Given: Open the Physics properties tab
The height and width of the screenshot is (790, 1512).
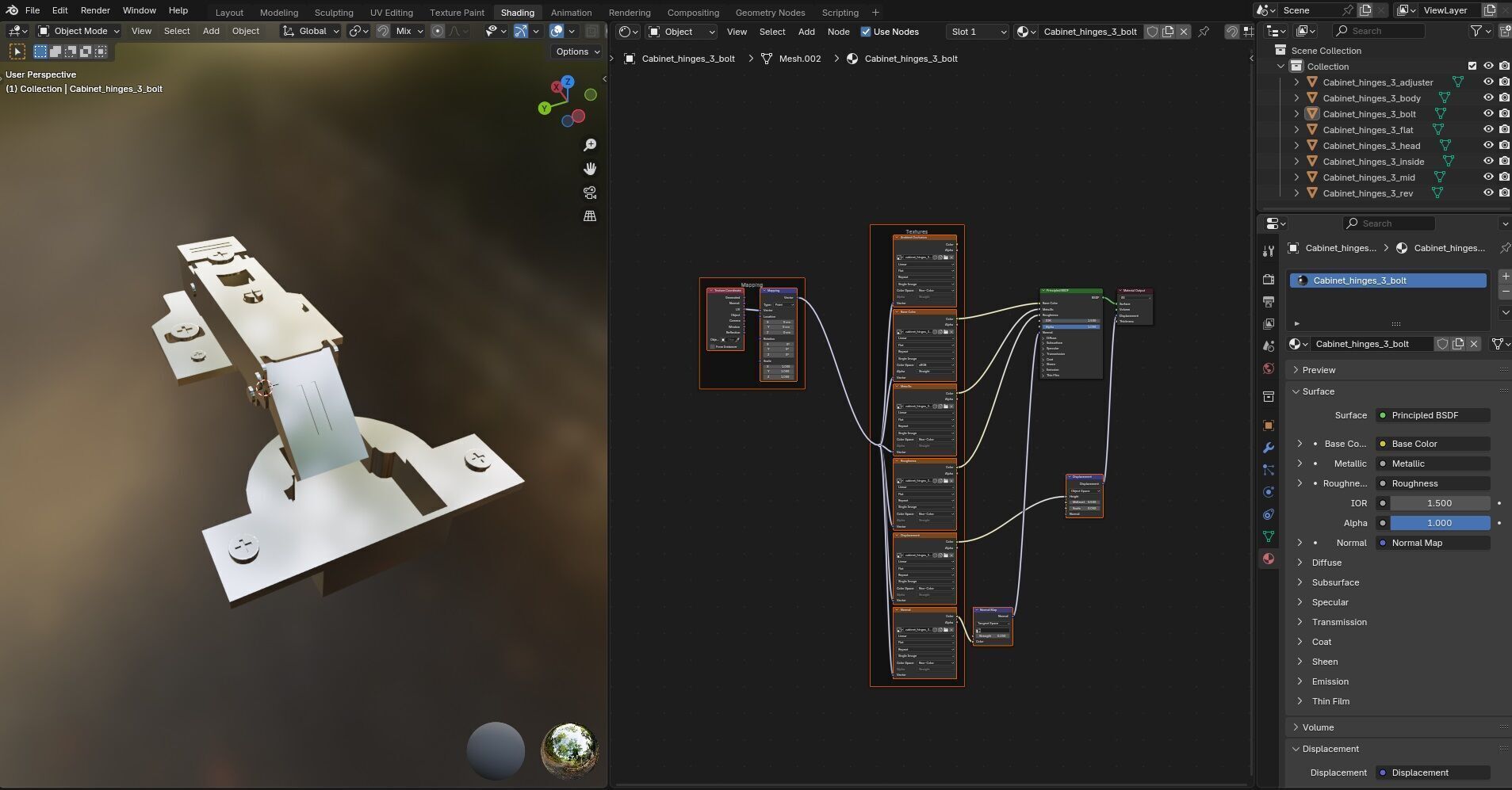Looking at the screenshot, I should pos(1269,492).
